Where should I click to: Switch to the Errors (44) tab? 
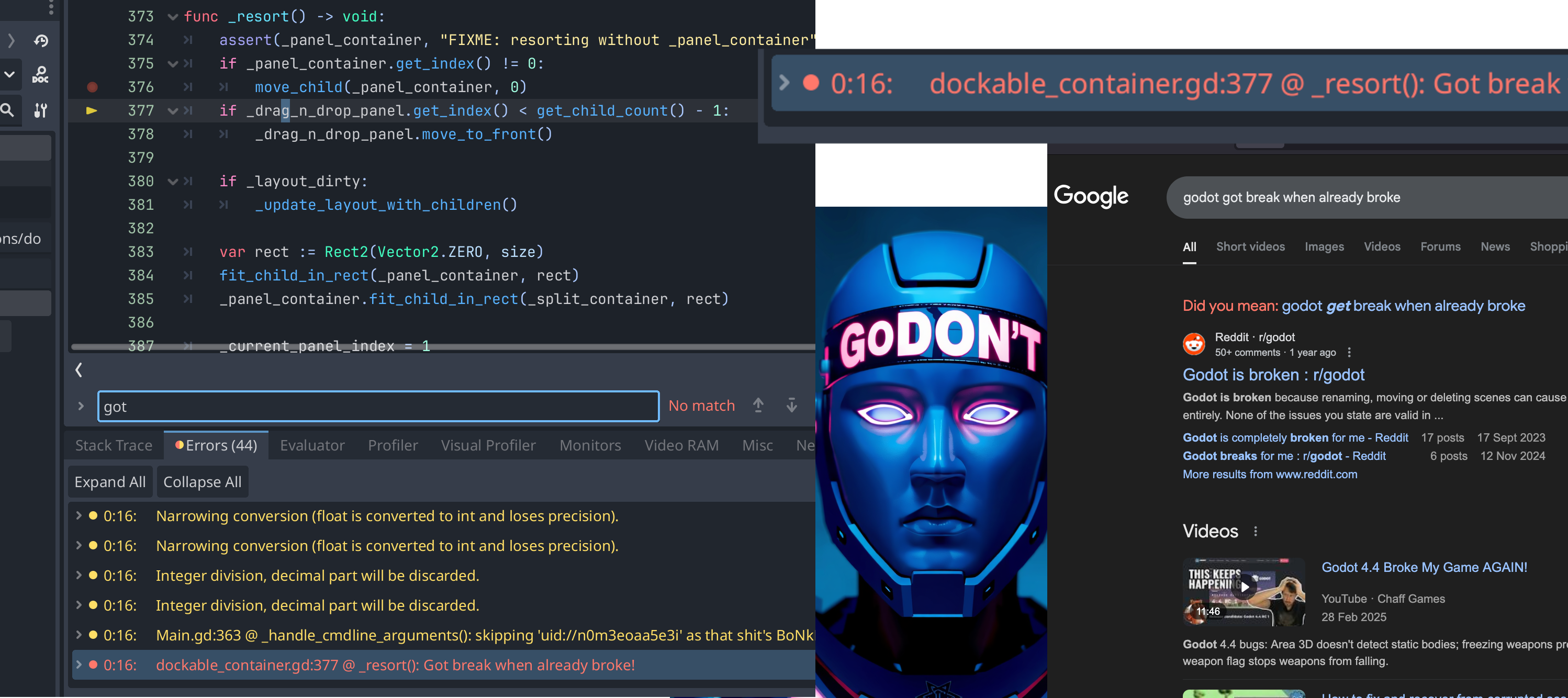click(216, 445)
